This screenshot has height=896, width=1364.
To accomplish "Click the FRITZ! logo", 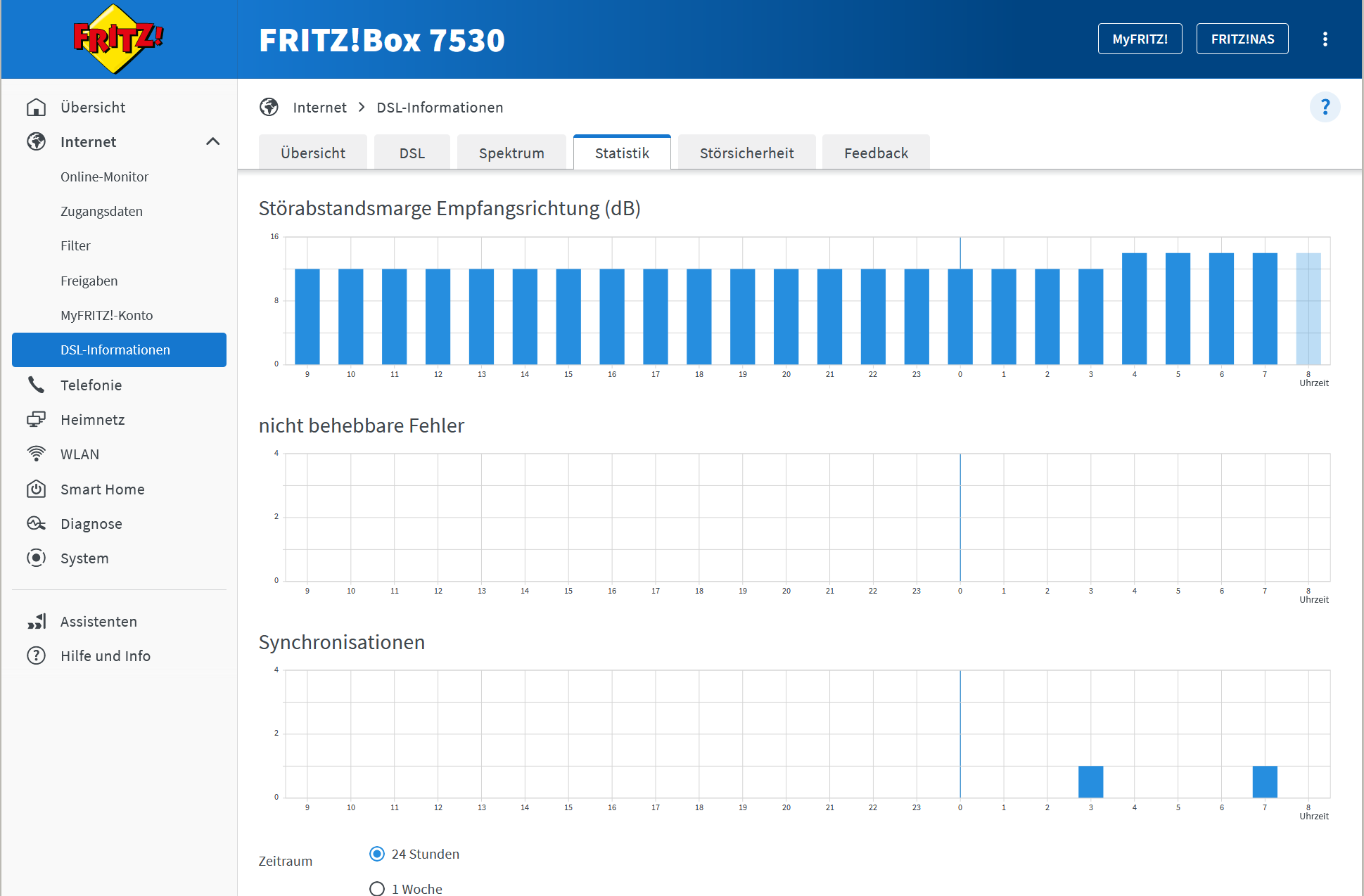I will click(x=118, y=39).
